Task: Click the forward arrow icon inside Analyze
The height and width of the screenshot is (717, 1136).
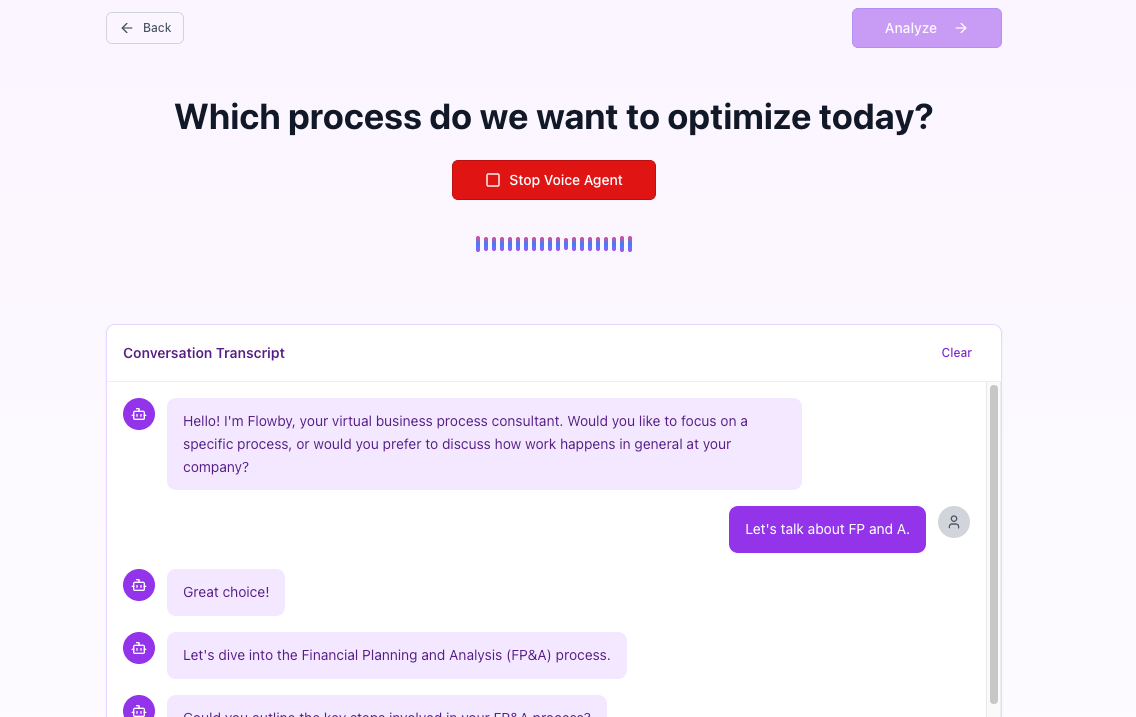Action: pos(960,28)
